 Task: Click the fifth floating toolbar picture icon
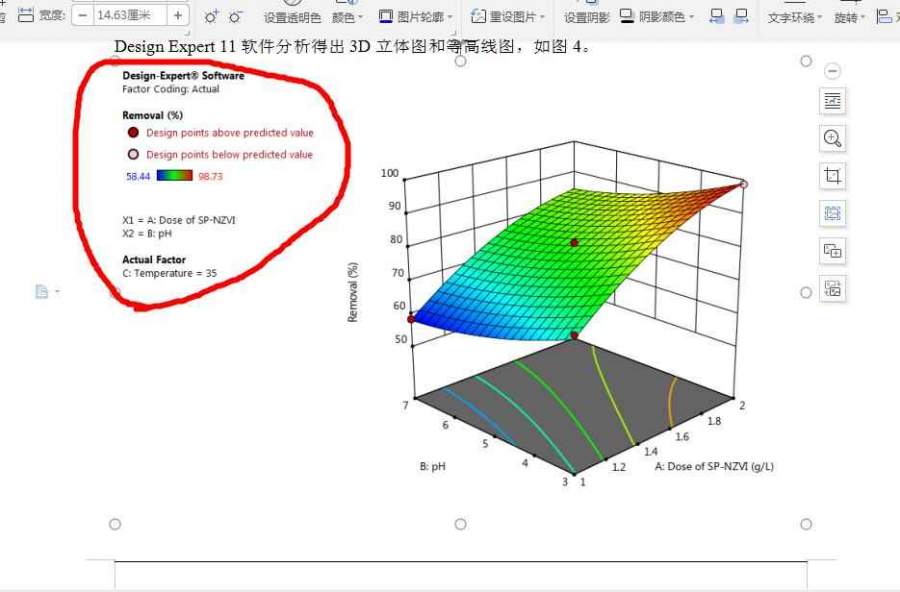coord(832,251)
